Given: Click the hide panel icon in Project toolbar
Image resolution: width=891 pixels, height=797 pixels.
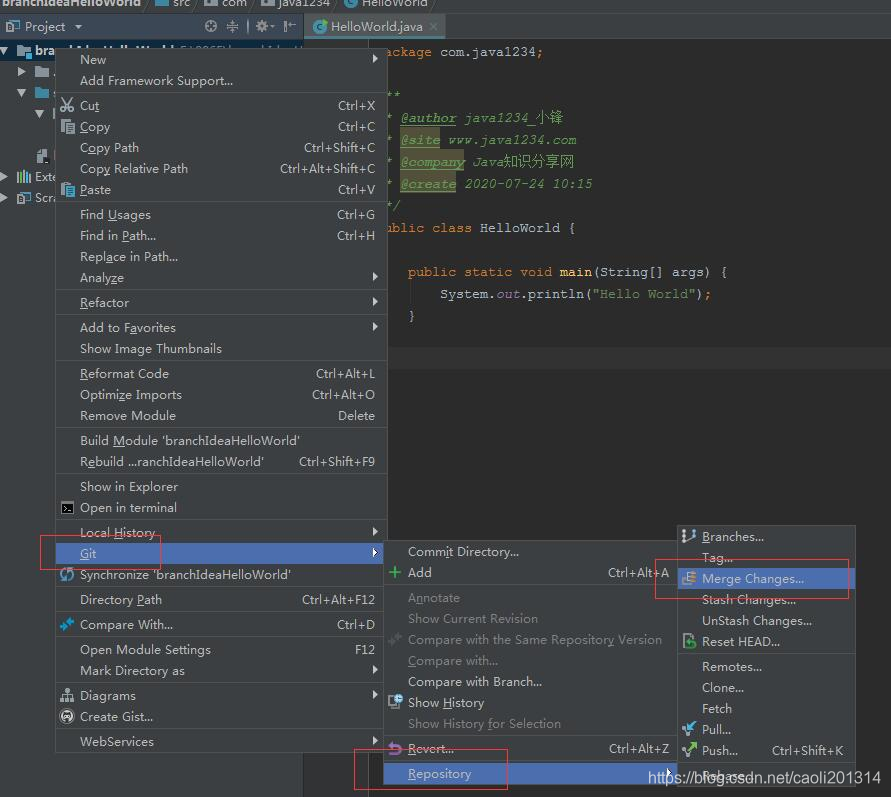Looking at the screenshot, I should tap(290, 26).
